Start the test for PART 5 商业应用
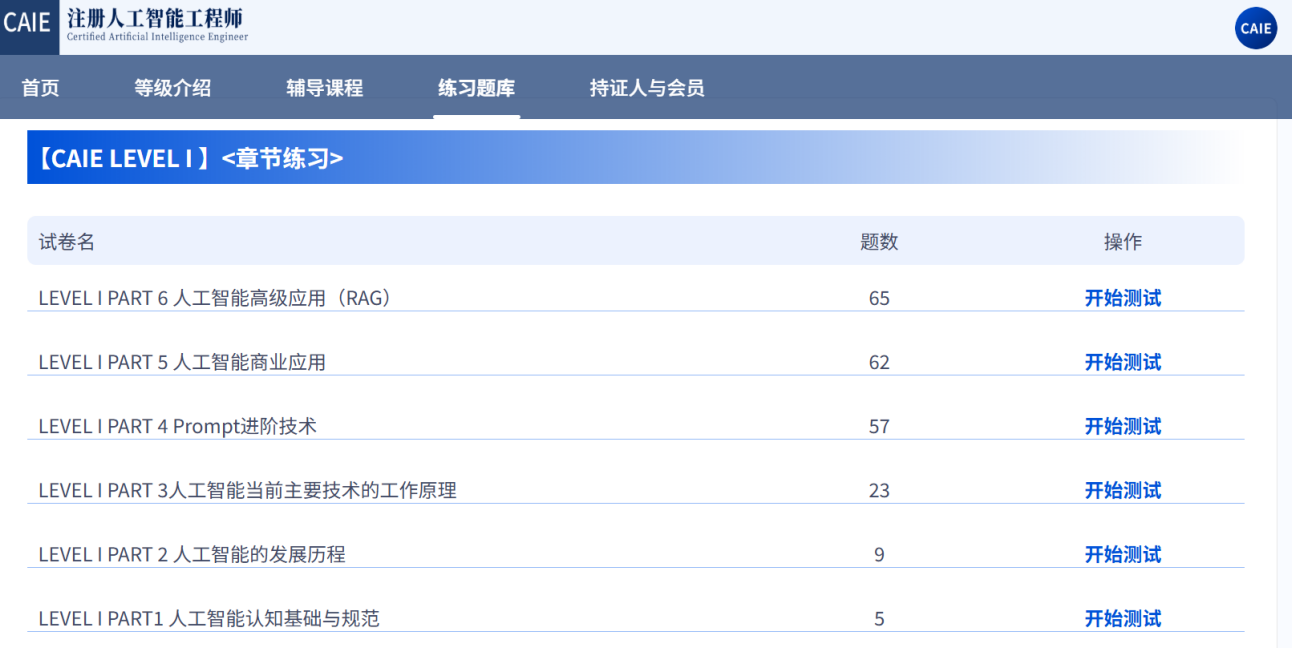 pos(1123,362)
